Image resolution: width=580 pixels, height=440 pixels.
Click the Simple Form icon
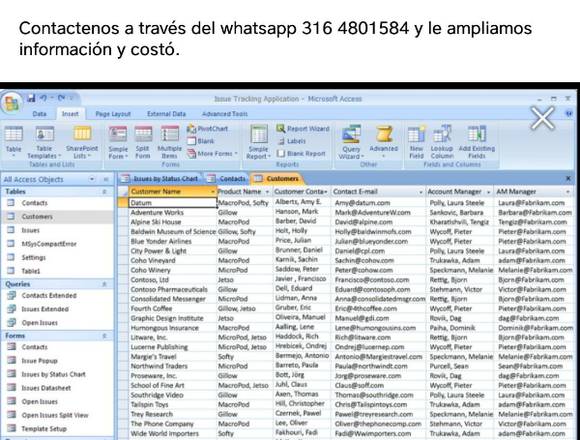pos(118,142)
